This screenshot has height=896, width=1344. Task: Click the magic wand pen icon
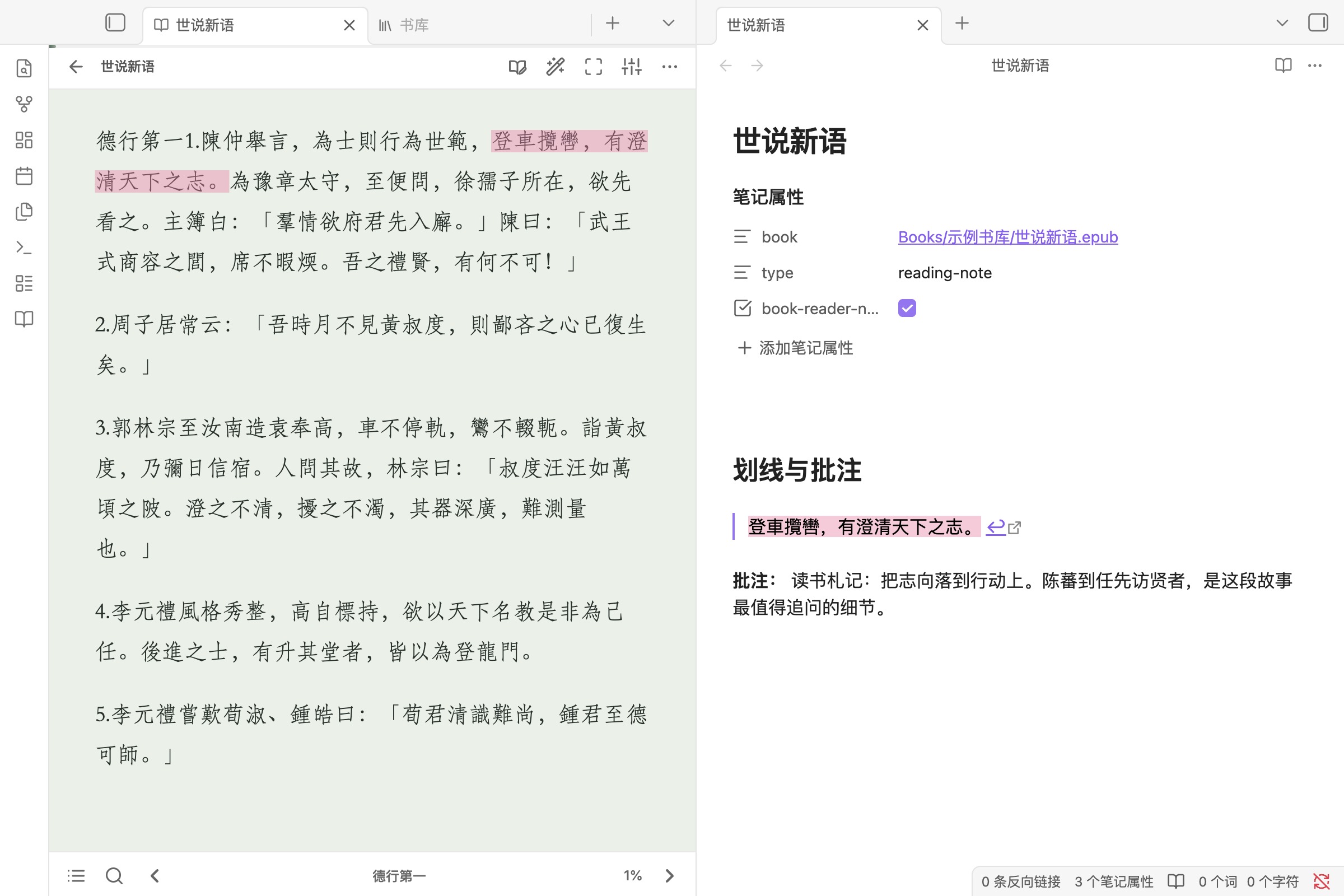(x=556, y=67)
